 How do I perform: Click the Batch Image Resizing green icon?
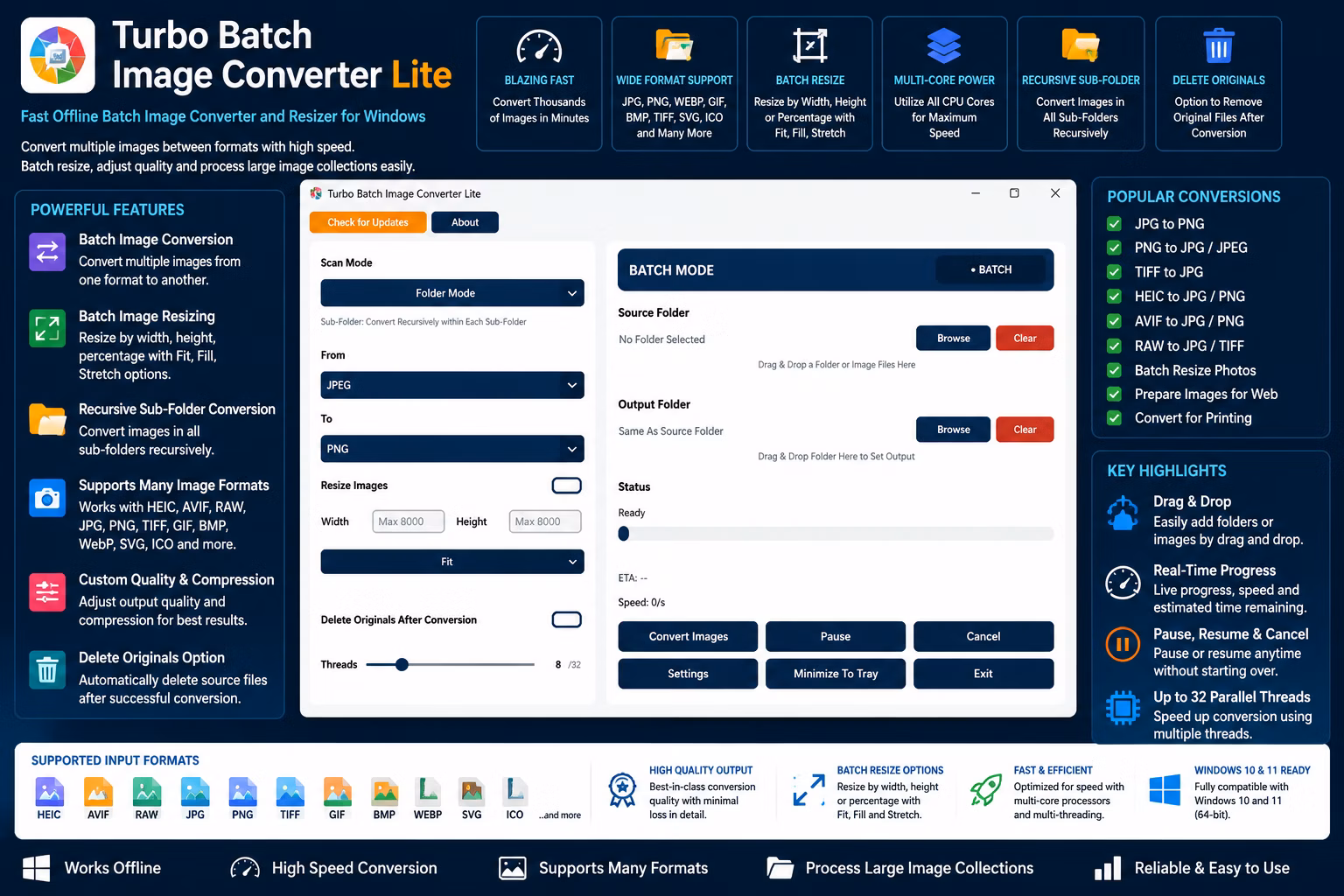click(x=47, y=328)
